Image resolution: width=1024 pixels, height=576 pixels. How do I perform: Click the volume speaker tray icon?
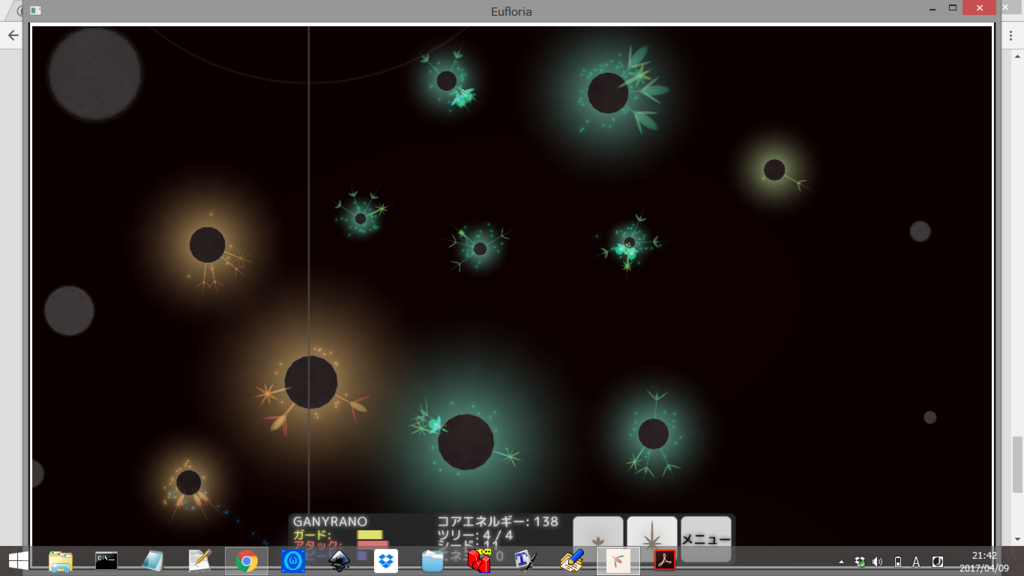click(878, 562)
